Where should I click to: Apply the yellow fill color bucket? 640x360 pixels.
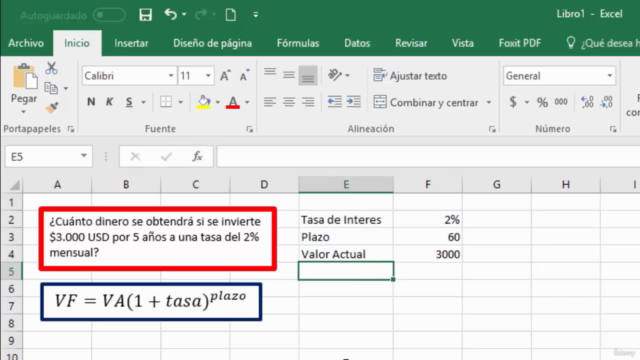click(x=204, y=102)
